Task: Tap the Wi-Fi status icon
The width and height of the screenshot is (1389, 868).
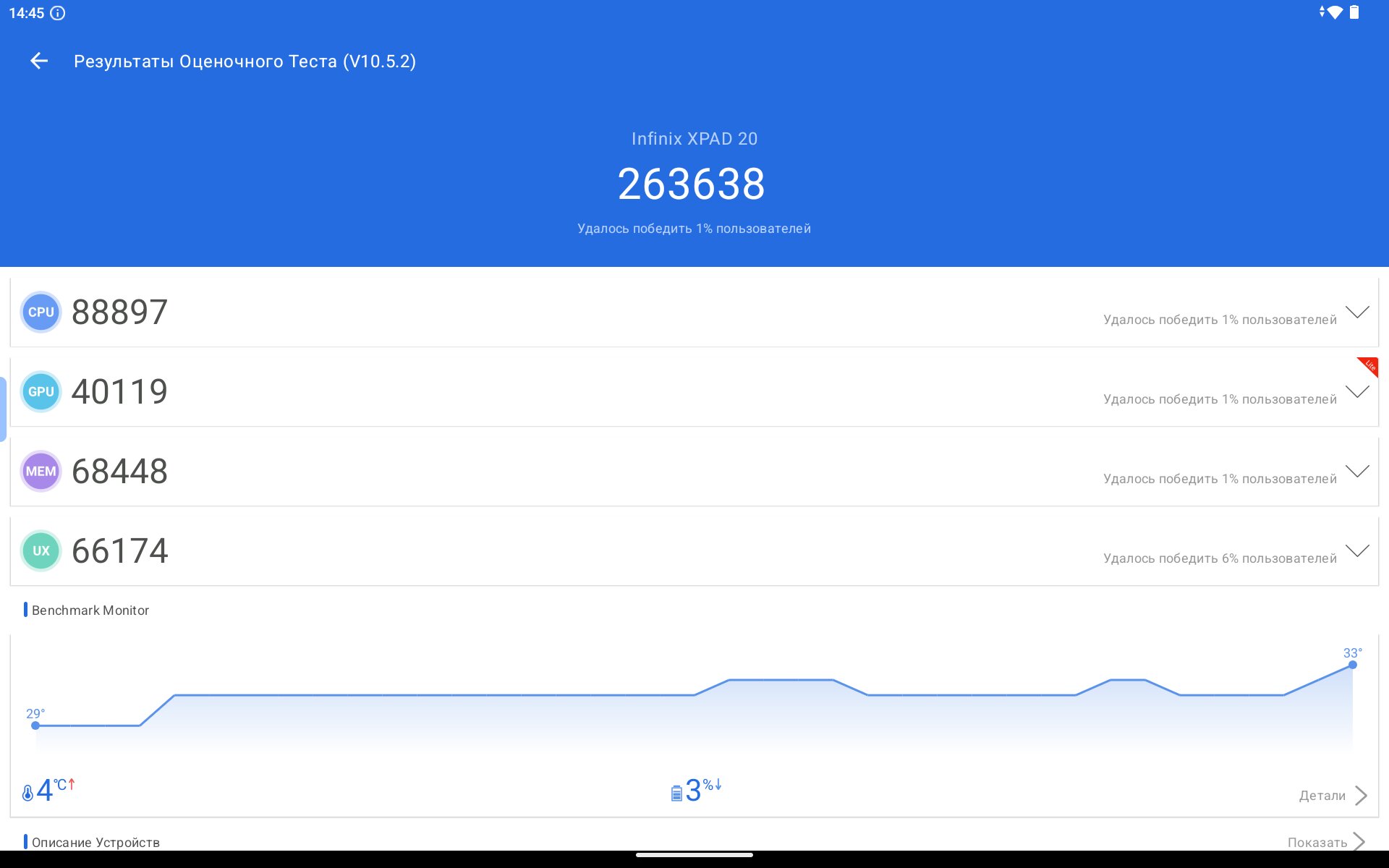Action: [1335, 12]
